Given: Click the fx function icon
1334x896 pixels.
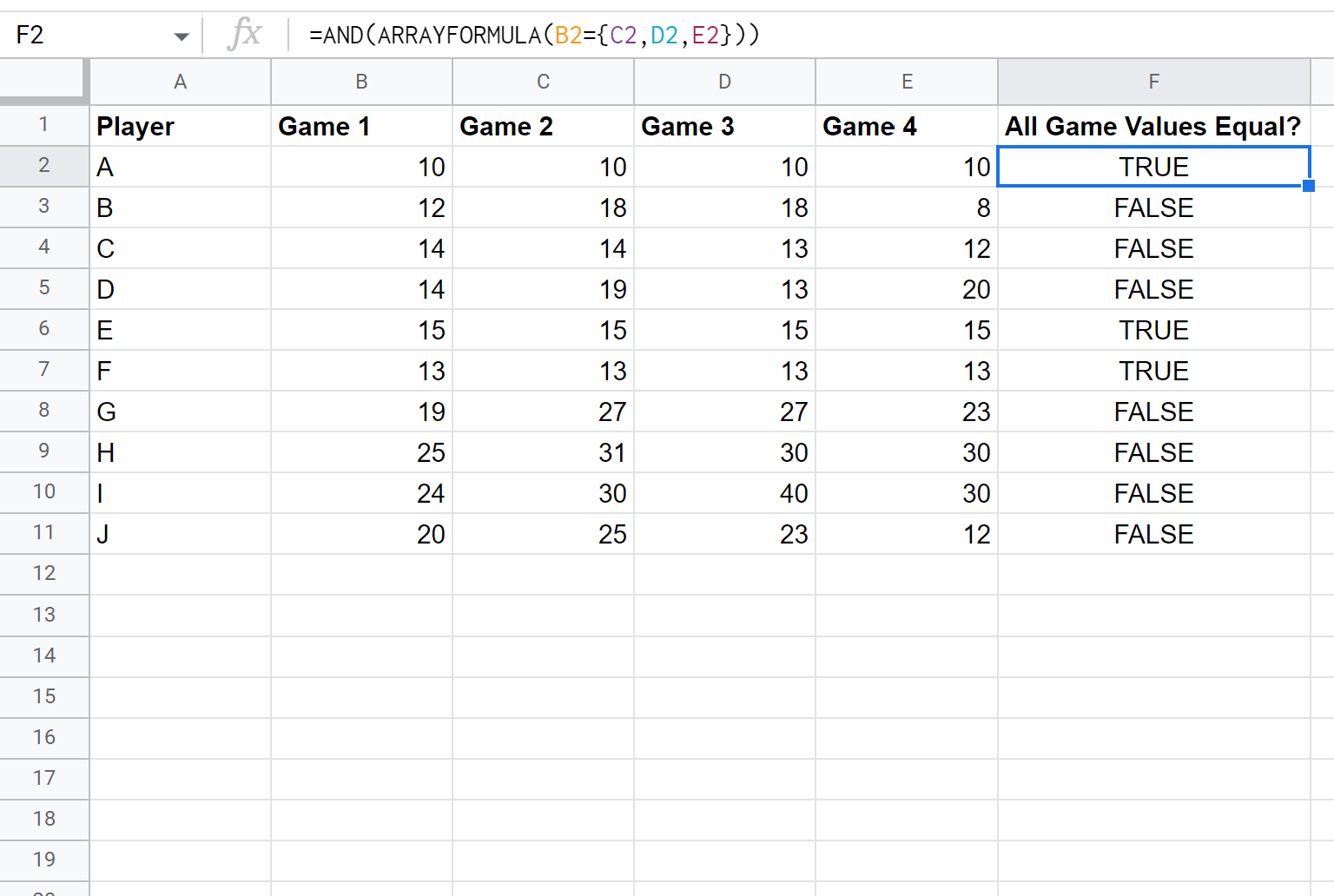Looking at the screenshot, I should pos(244,35).
